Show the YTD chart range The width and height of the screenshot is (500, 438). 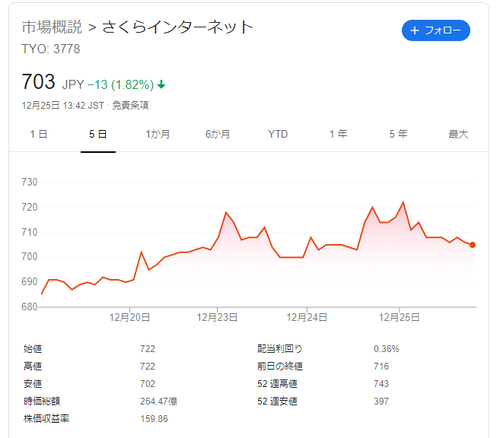(278, 134)
